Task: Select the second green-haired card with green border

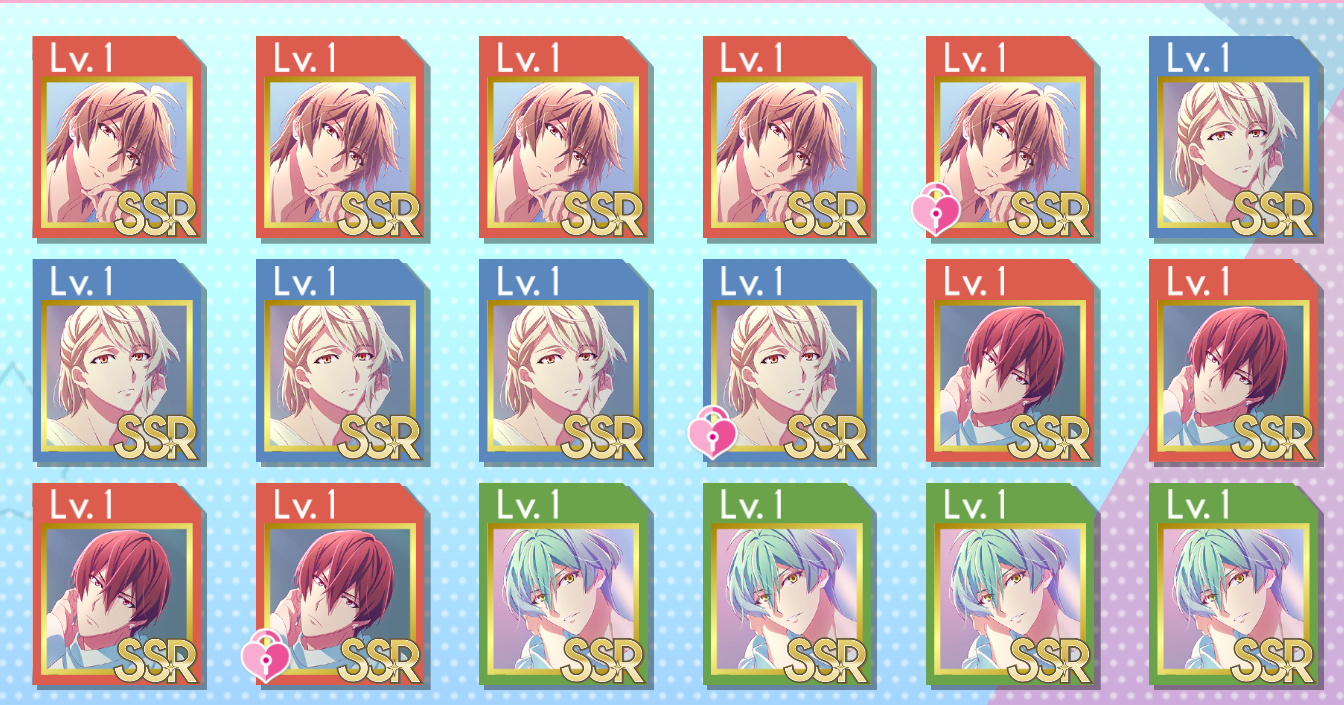Action: pyautogui.click(x=788, y=585)
